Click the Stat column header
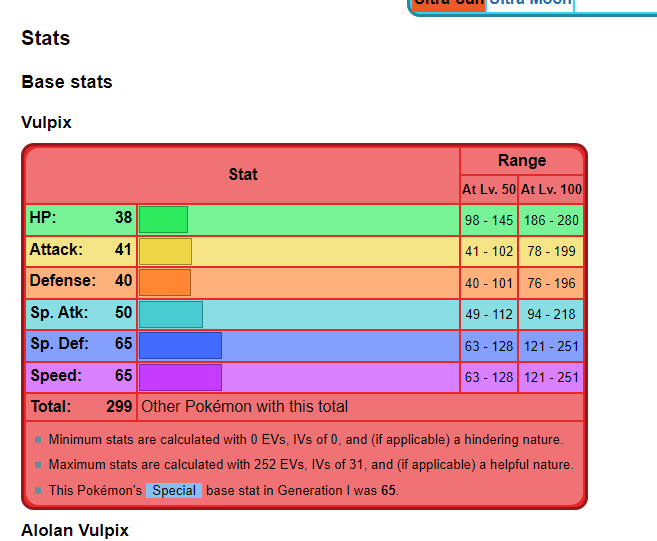Screen dimensions: 657x541 243,174
